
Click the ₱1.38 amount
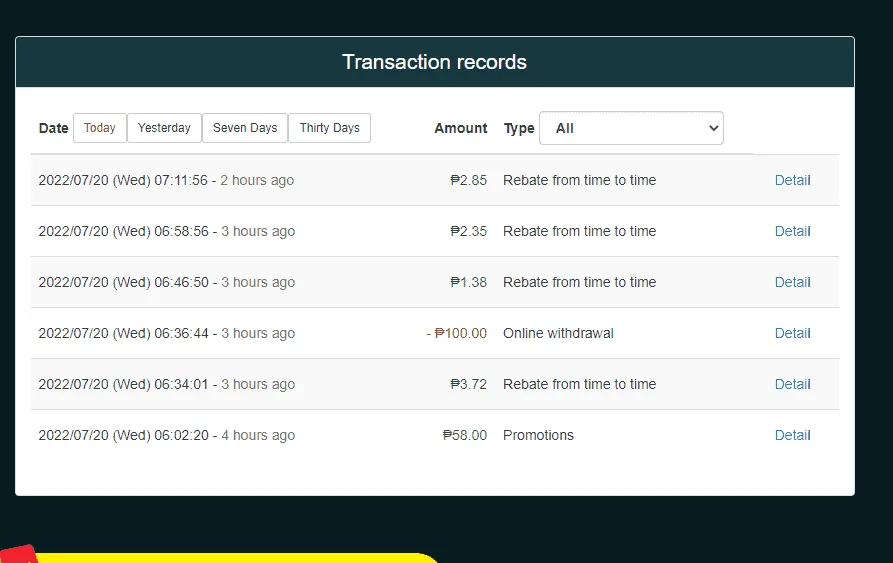pos(468,282)
